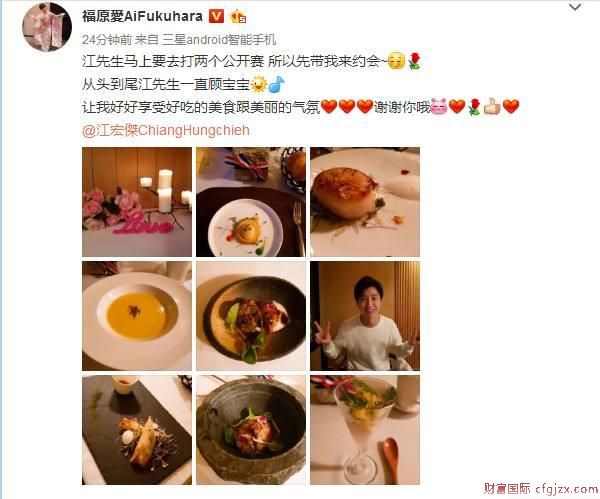Click the thumbs-up emoji in the post
600x499 pixels.
click(492, 107)
